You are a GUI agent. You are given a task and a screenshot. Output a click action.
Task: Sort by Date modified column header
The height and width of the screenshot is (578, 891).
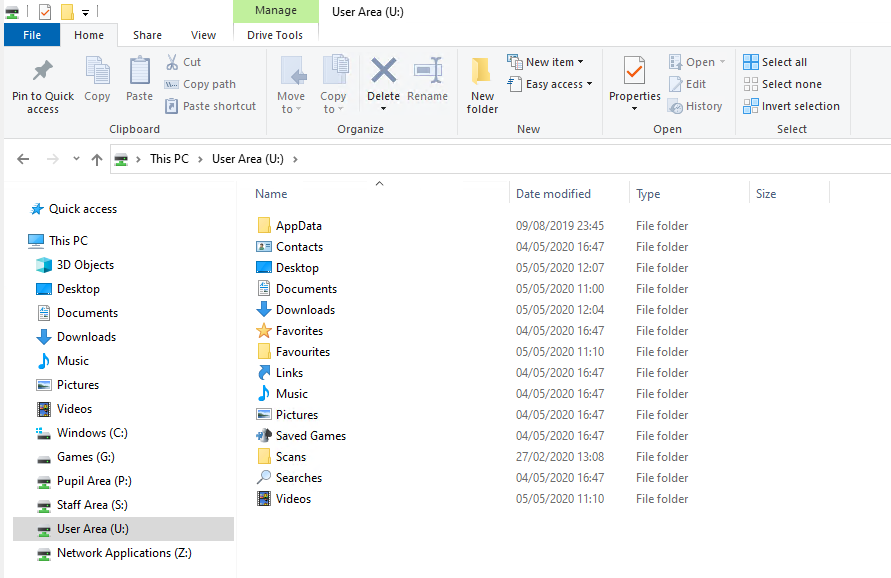pyautogui.click(x=553, y=194)
